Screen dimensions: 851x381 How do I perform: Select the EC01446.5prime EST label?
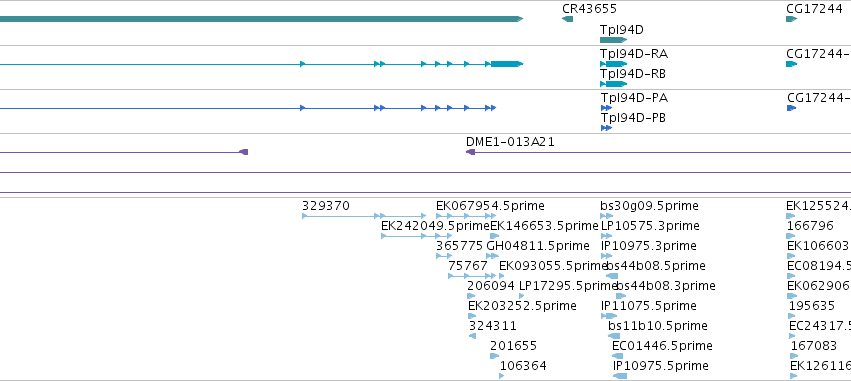click(x=662, y=346)
